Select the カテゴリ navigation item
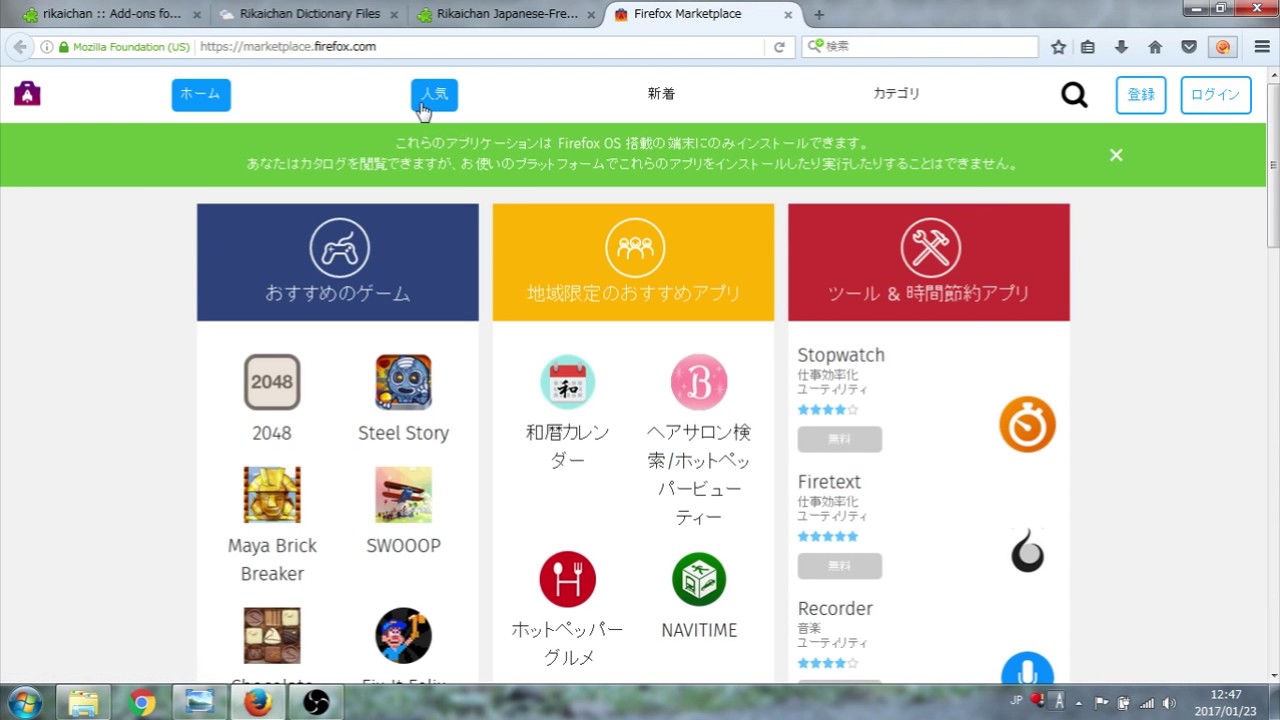 [x=896, y=94]
